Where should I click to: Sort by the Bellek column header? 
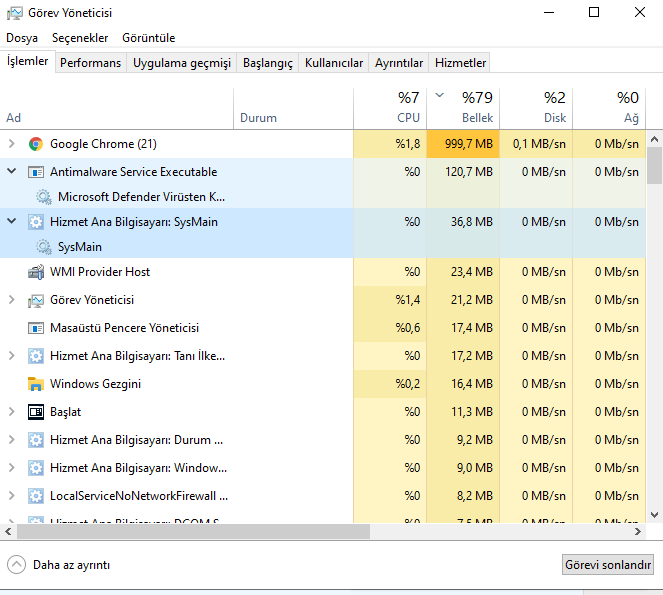point(463,108)
